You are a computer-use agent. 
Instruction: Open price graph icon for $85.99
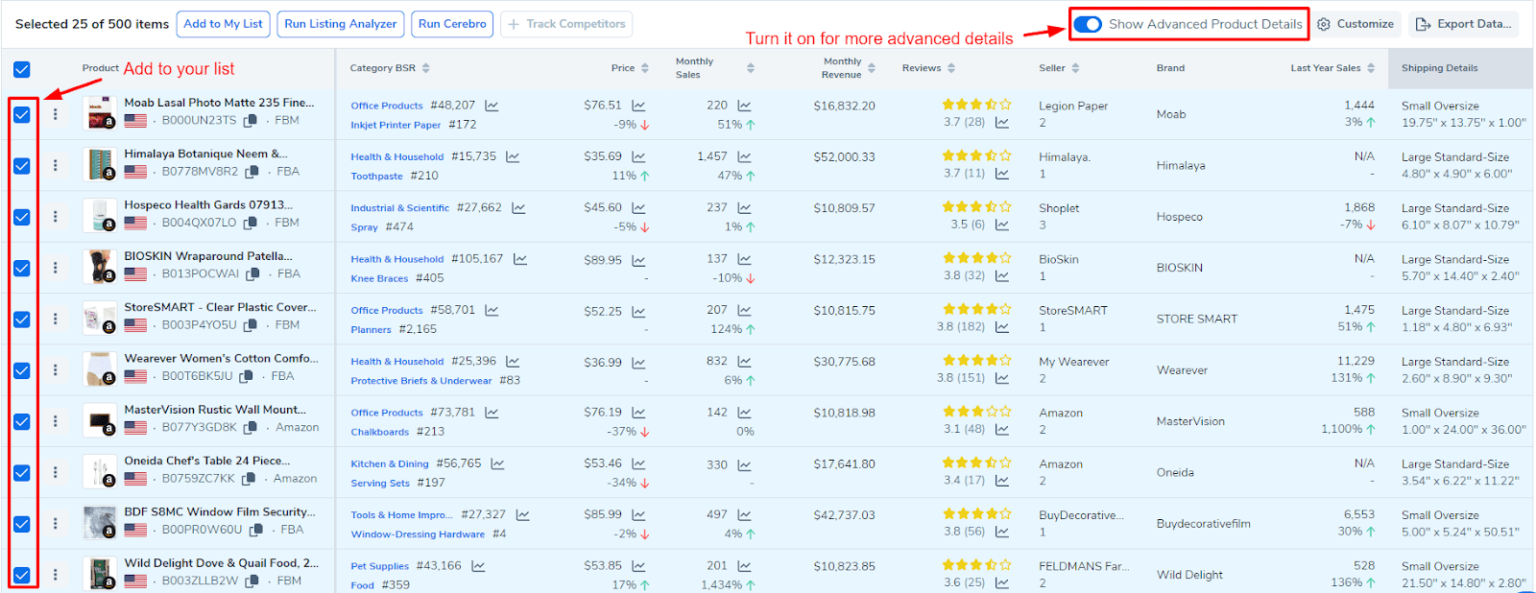click(639, 514)
